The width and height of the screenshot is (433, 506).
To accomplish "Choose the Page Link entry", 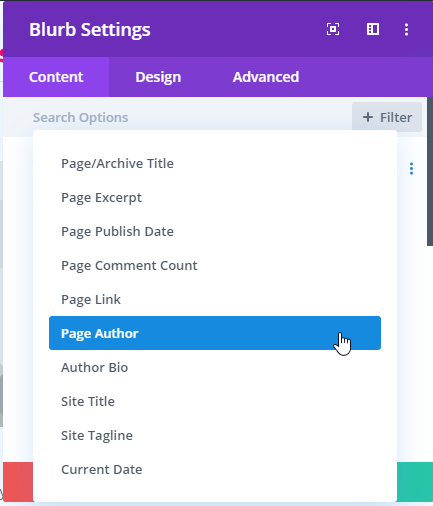I will click(215, 300).
